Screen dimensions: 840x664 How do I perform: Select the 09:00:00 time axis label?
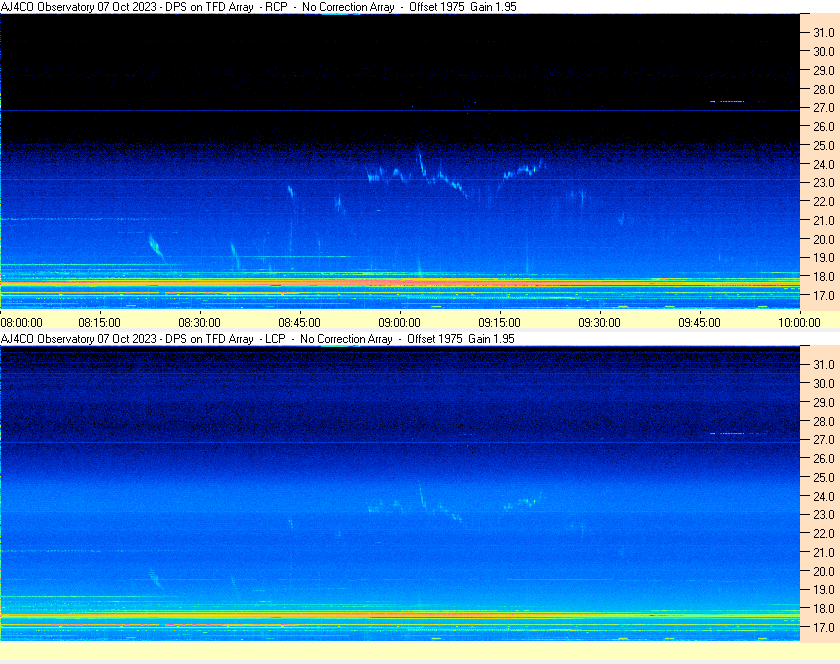400,323
